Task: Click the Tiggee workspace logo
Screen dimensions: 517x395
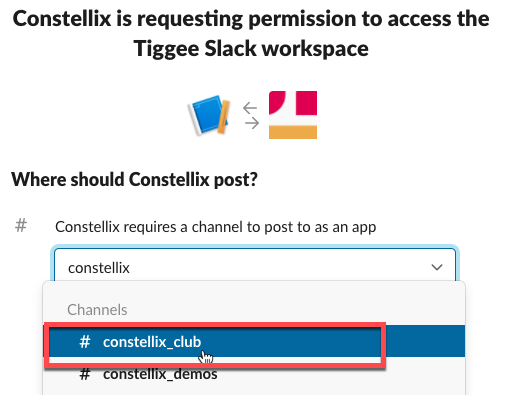Action: pos(293,115)
